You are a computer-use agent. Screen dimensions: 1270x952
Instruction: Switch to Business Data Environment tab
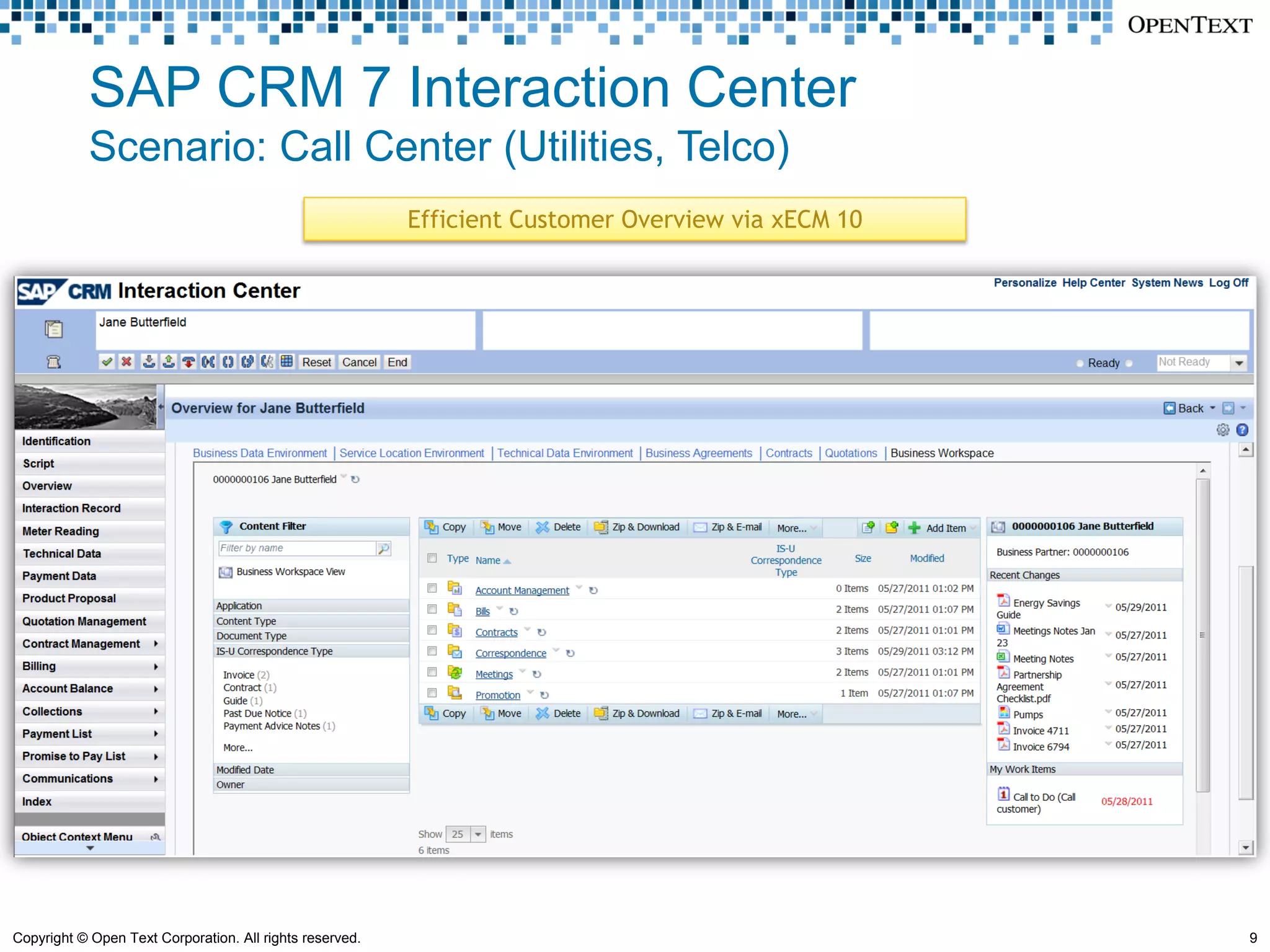tap(260, 453)
